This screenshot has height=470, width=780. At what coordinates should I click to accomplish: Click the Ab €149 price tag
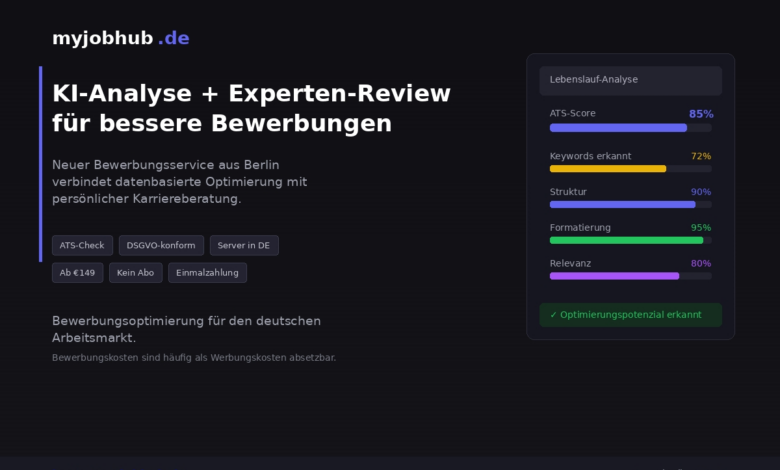click(77, 272)
